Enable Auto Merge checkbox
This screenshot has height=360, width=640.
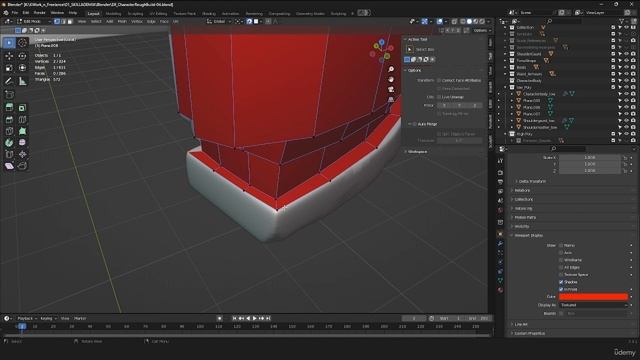(x=415, y=124)
